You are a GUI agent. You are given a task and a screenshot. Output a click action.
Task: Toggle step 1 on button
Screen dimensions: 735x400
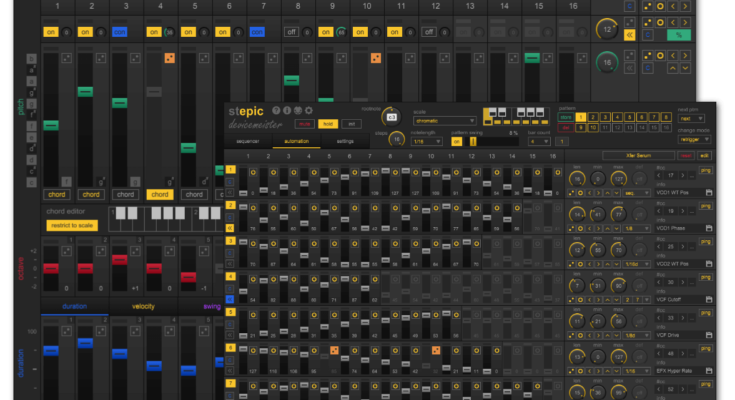tap(49, 32)
